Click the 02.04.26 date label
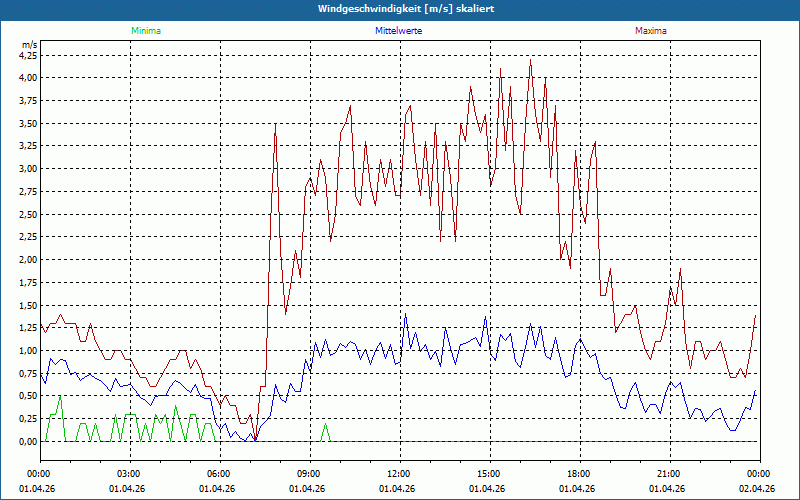 click(x=757, y=489)
